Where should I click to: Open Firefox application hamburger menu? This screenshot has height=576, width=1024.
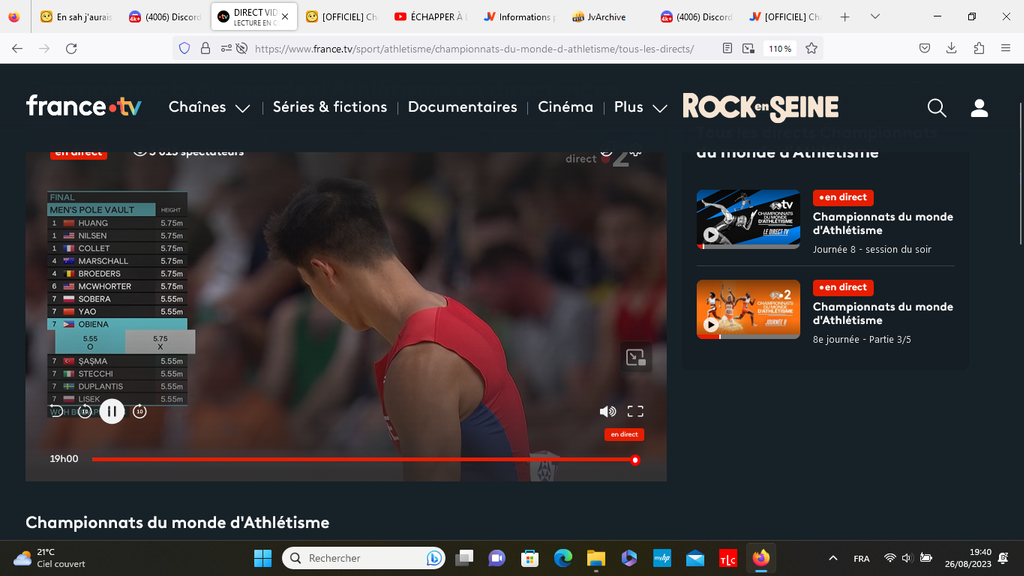[1006, 48]
